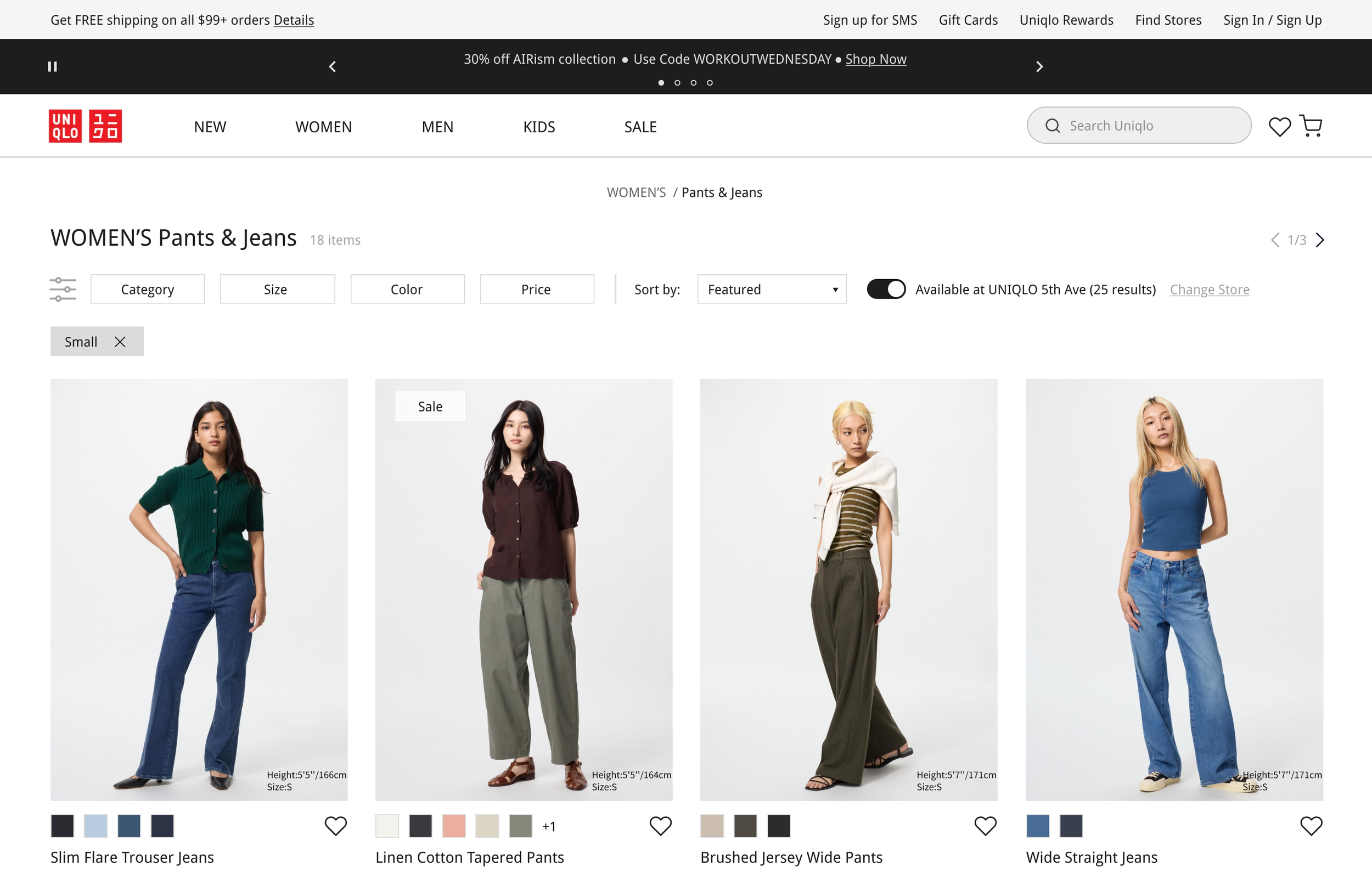The image size is (1372, 876).
Task: Go to previous promo banner arrow
Action: 333,66
